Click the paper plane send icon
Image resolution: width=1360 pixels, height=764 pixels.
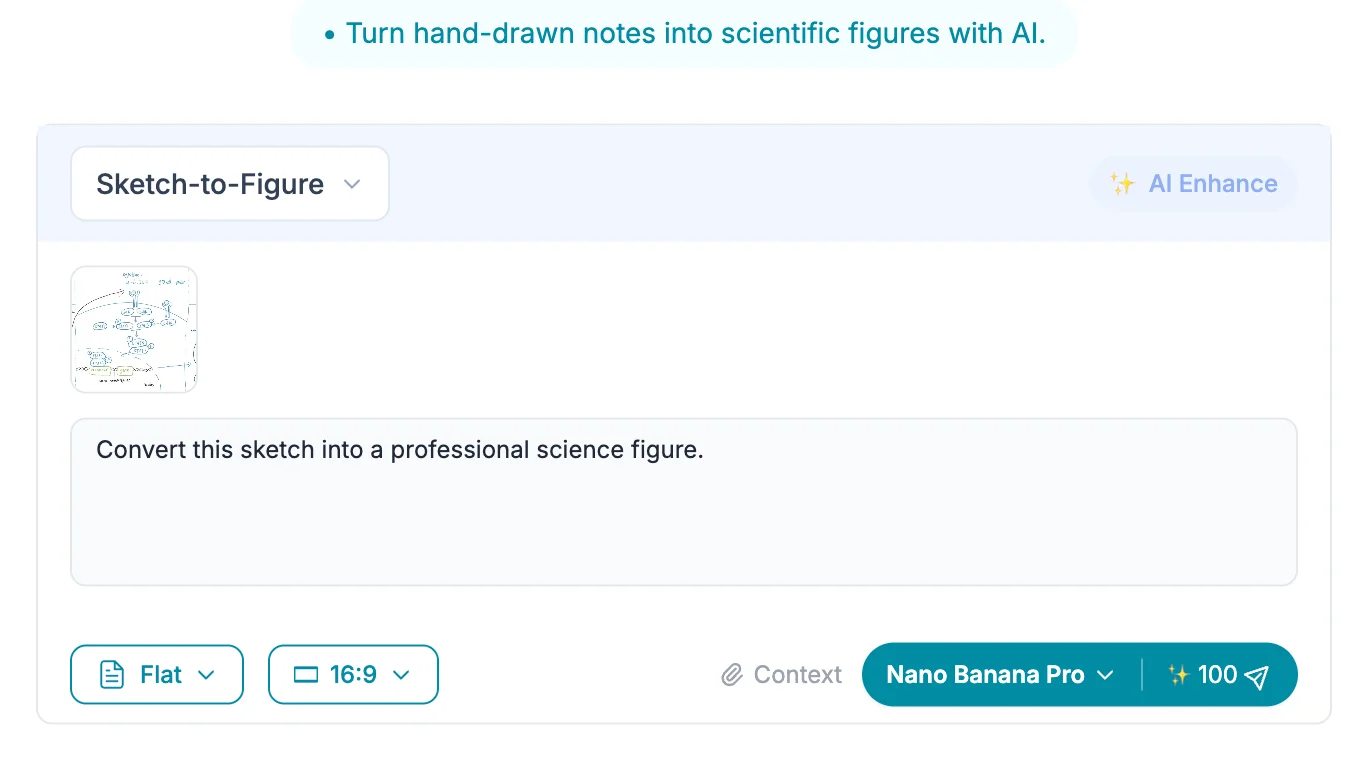[x=1257, y=676]
